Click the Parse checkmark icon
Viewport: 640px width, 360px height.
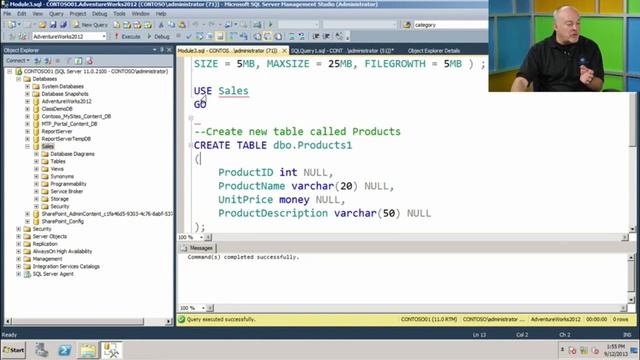point(189,36)
